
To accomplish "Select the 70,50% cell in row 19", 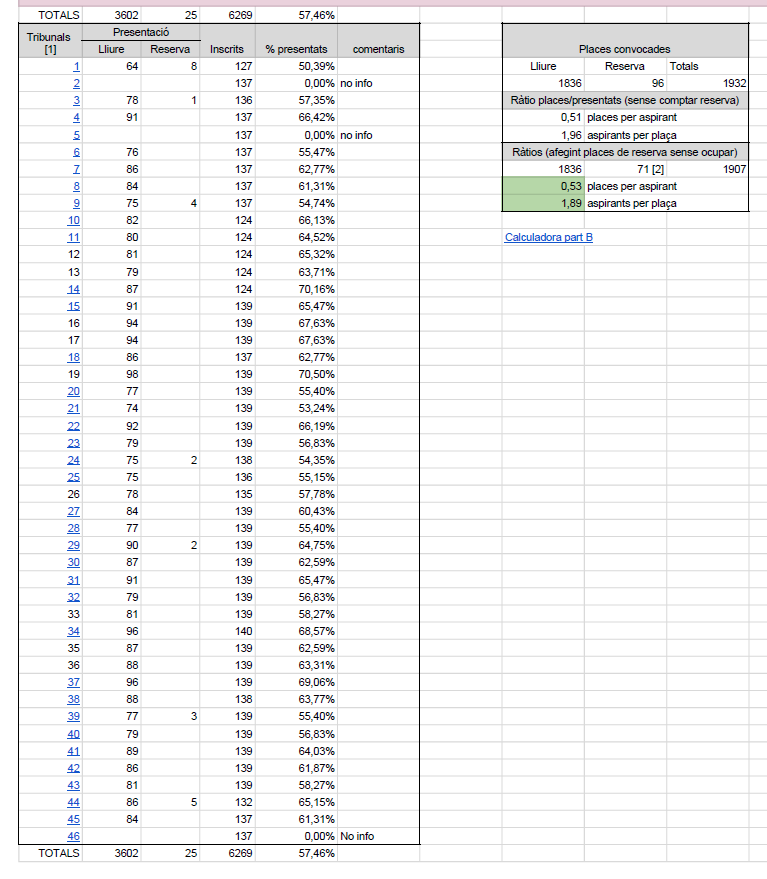I will pyautogui.click(x=296, y=374).
